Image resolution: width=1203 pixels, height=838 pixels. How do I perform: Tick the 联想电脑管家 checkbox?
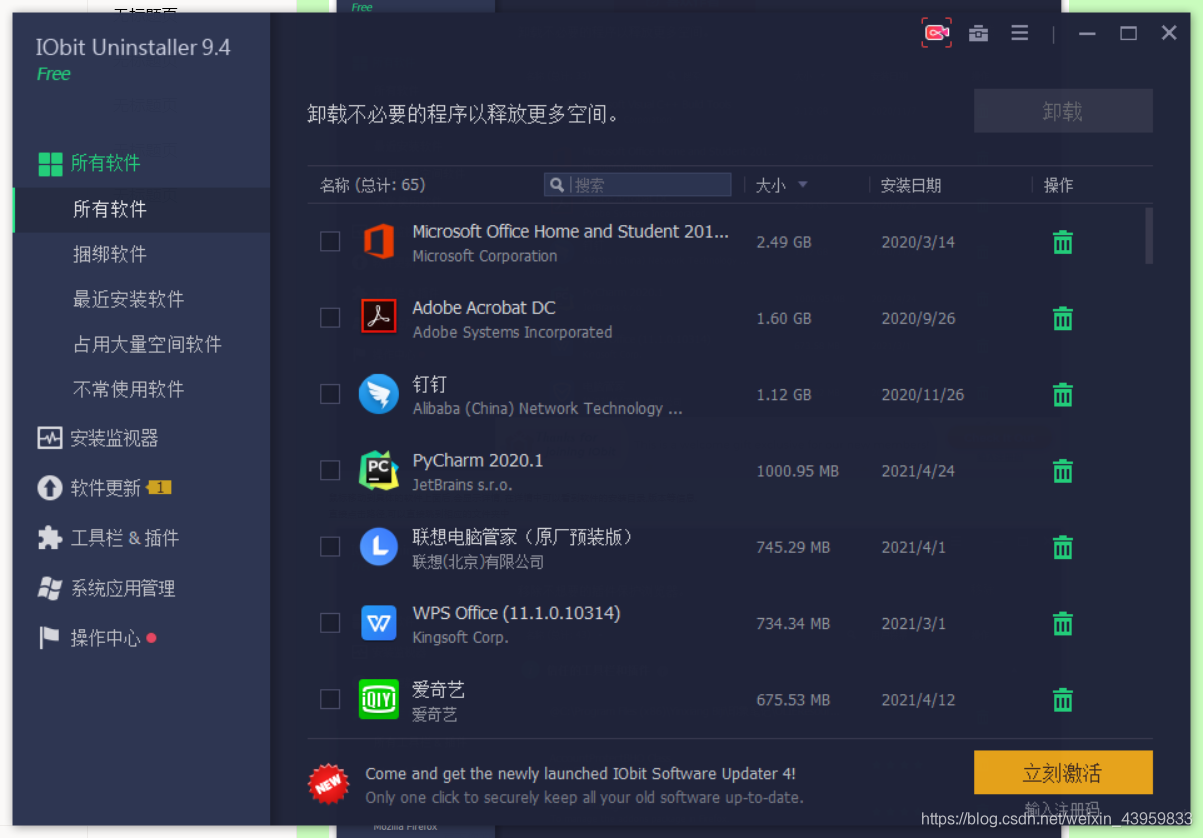click(330, 547)
